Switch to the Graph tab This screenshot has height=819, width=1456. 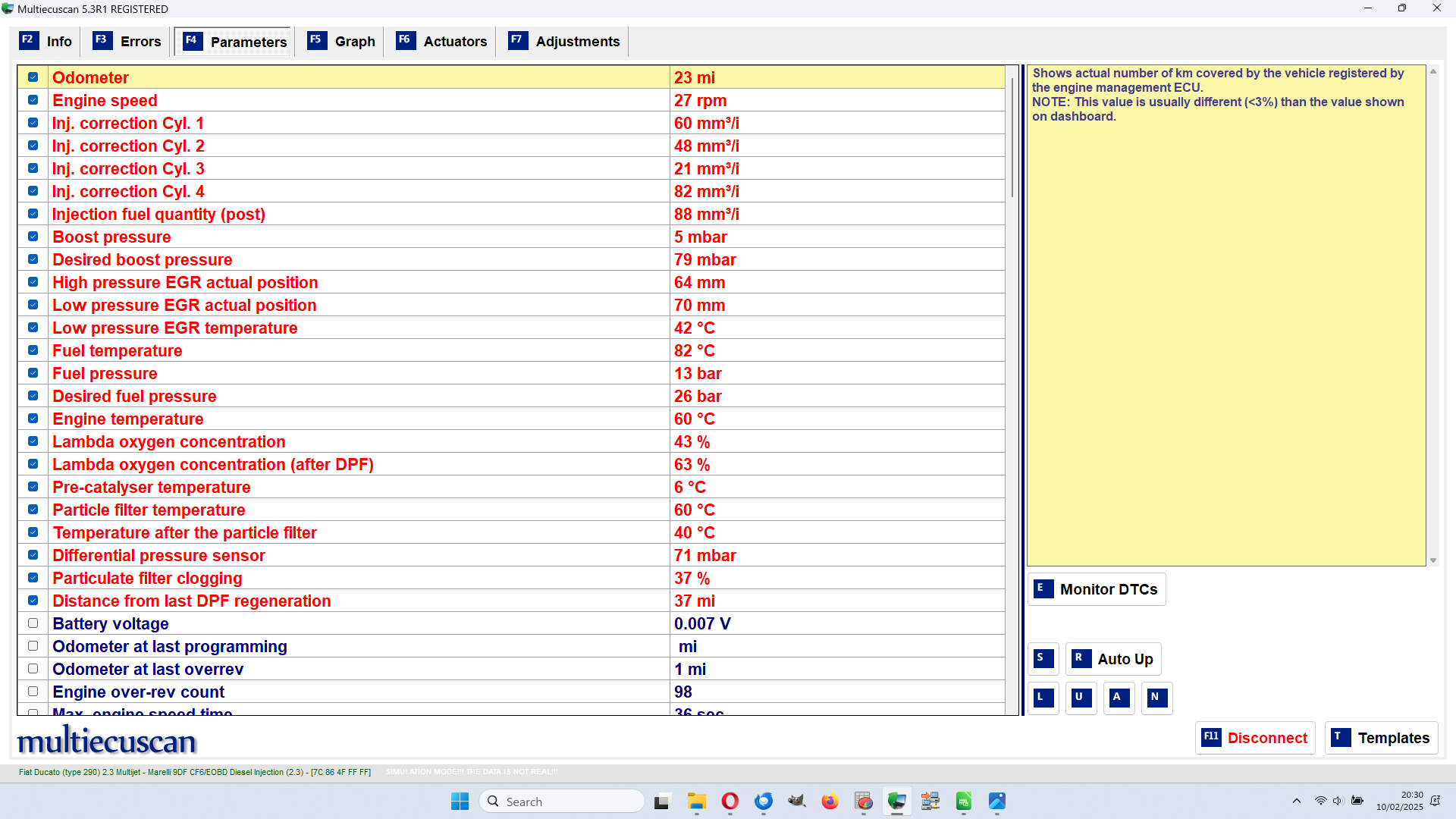(341, 42)
